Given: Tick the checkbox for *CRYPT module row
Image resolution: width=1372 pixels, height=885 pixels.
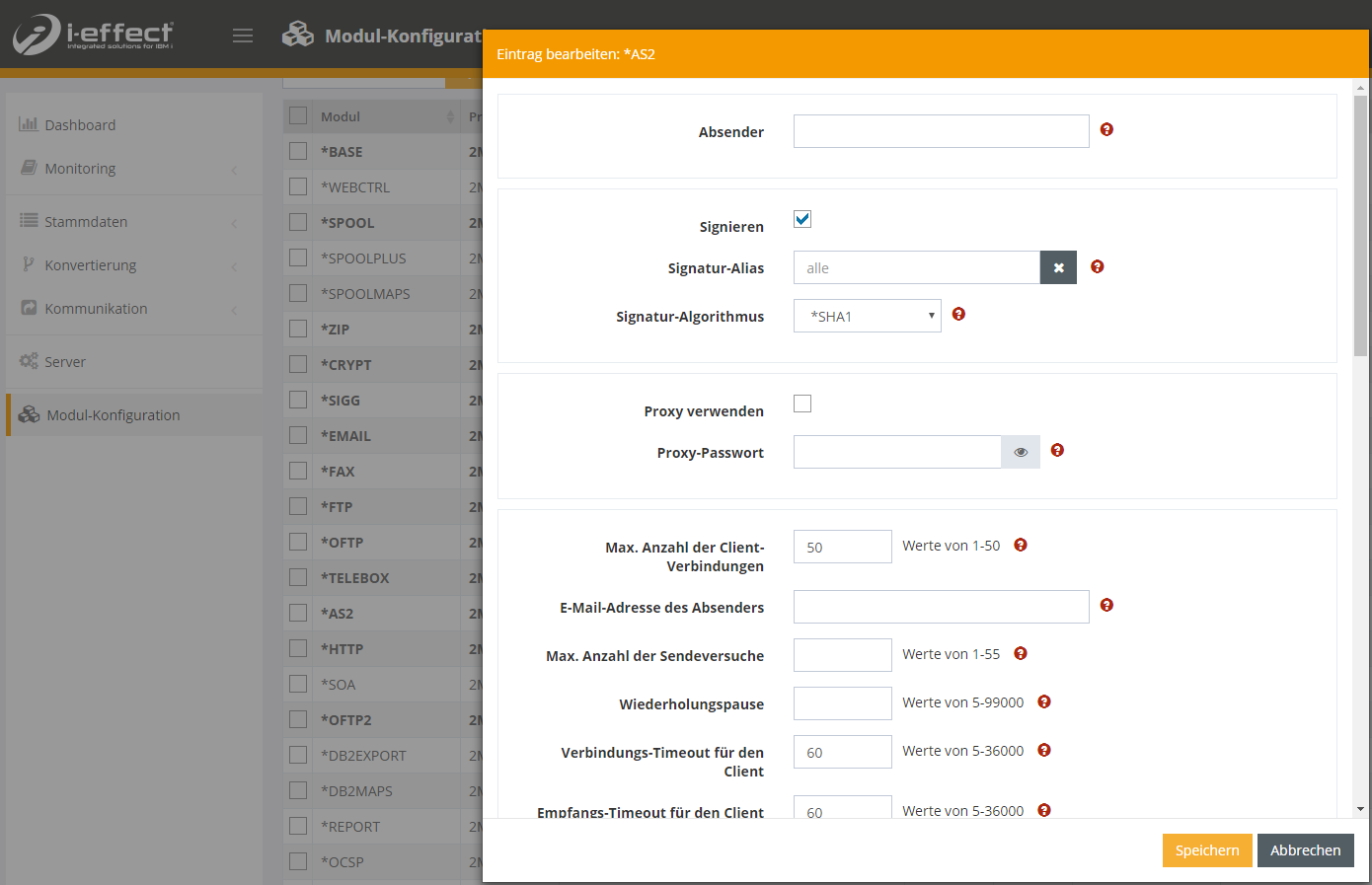Looking at the screenshot, I should pos(298,364).
